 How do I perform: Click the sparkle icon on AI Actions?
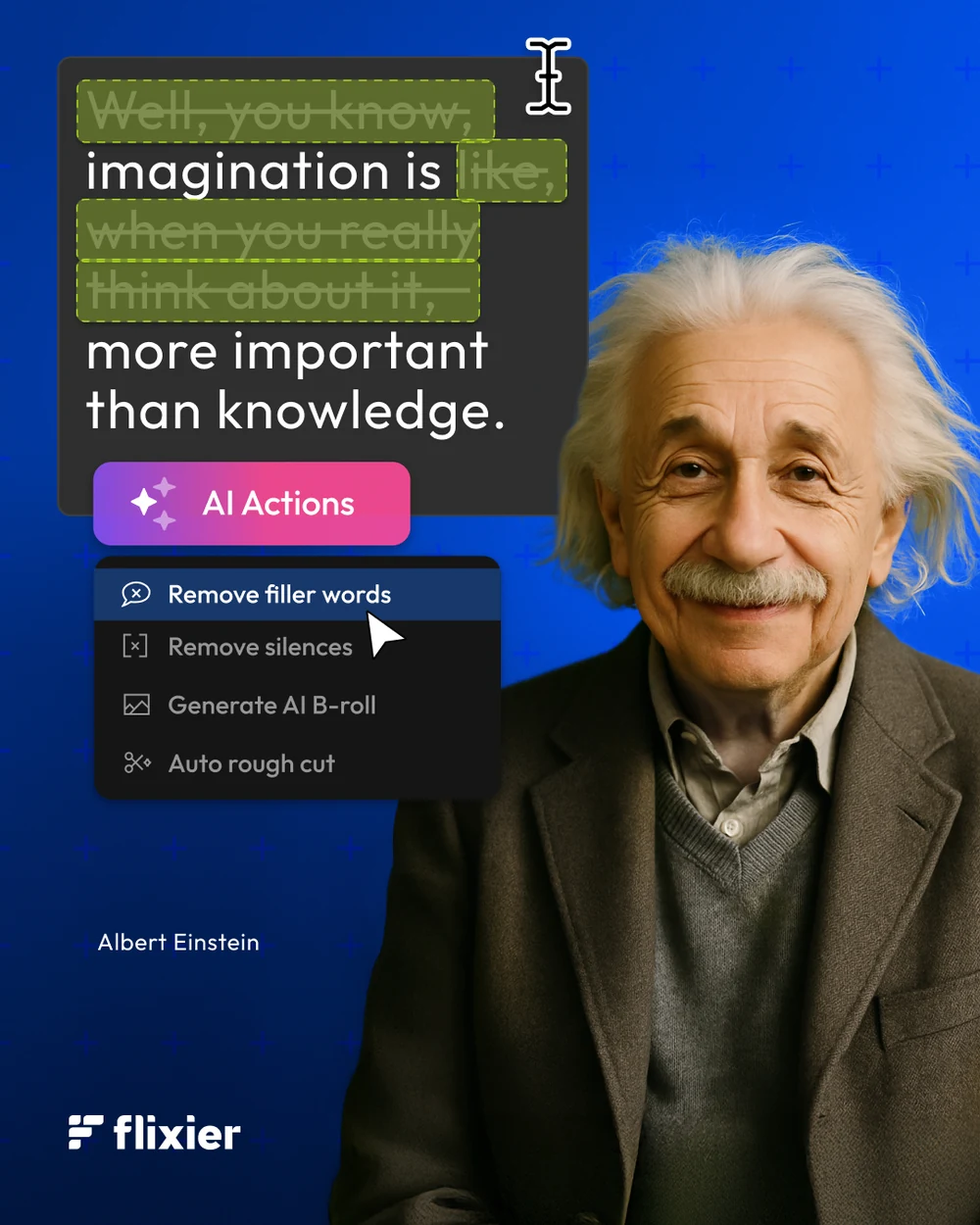pyautogui.click(x=154, y=504)
